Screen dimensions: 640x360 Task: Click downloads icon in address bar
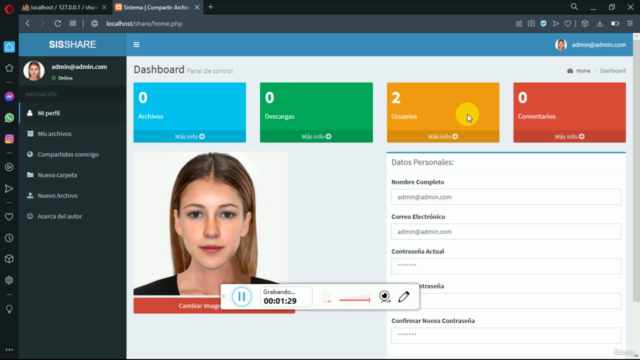(x=600, y=24)
